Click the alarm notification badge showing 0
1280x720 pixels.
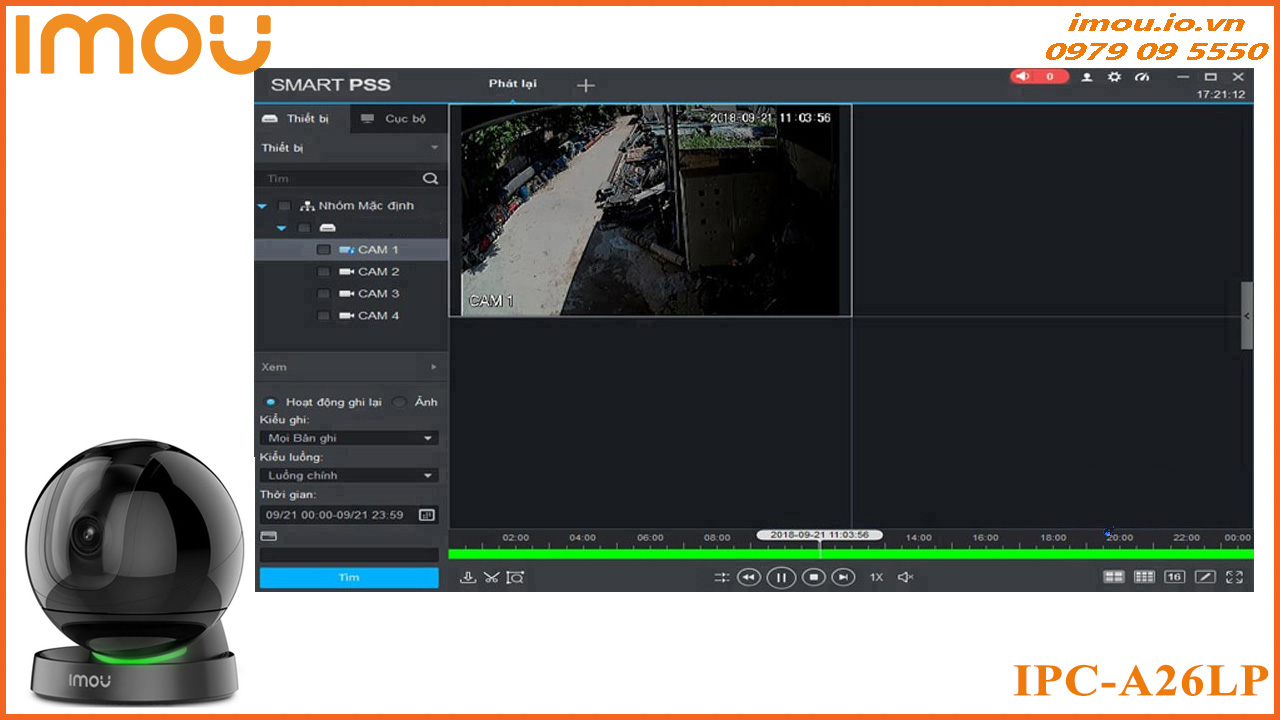click(1038, 76)
